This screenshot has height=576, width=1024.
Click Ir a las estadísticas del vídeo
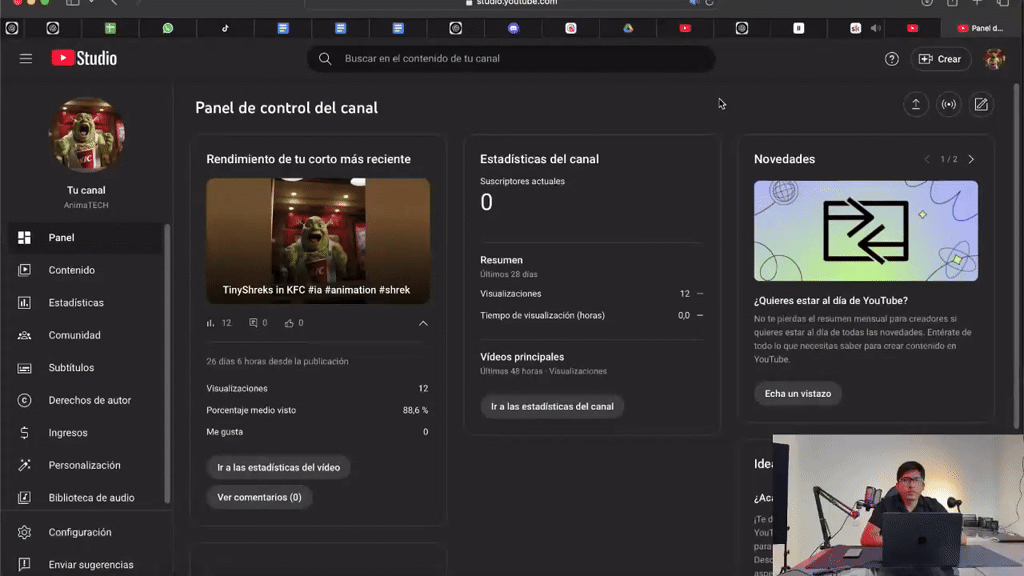[x=278, y=468]
